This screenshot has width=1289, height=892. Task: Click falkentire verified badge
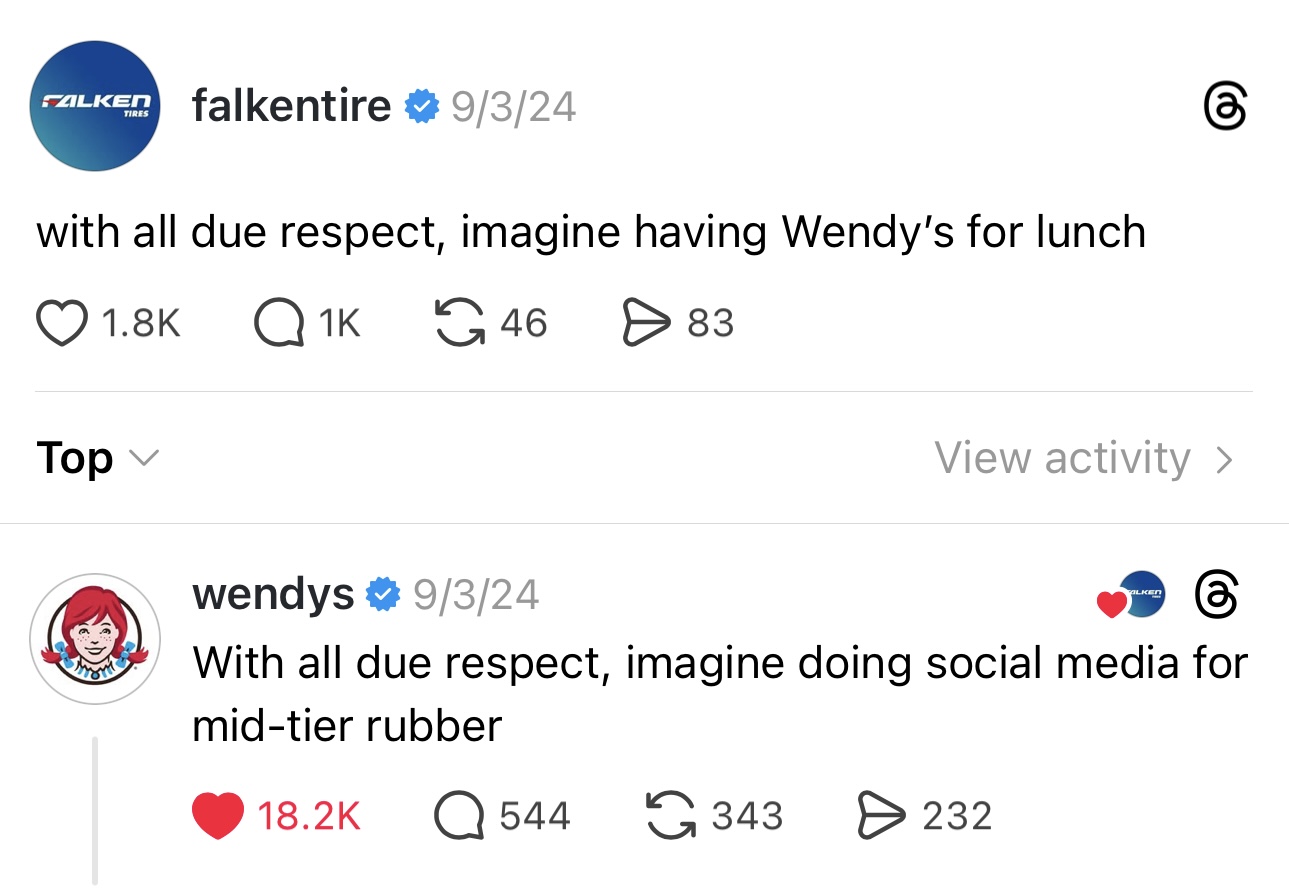(x=421, y=106)
